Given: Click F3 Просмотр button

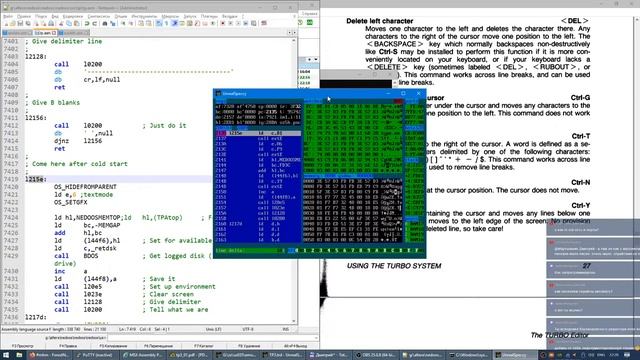Looking at the screenshot, I should pos(23,346).
